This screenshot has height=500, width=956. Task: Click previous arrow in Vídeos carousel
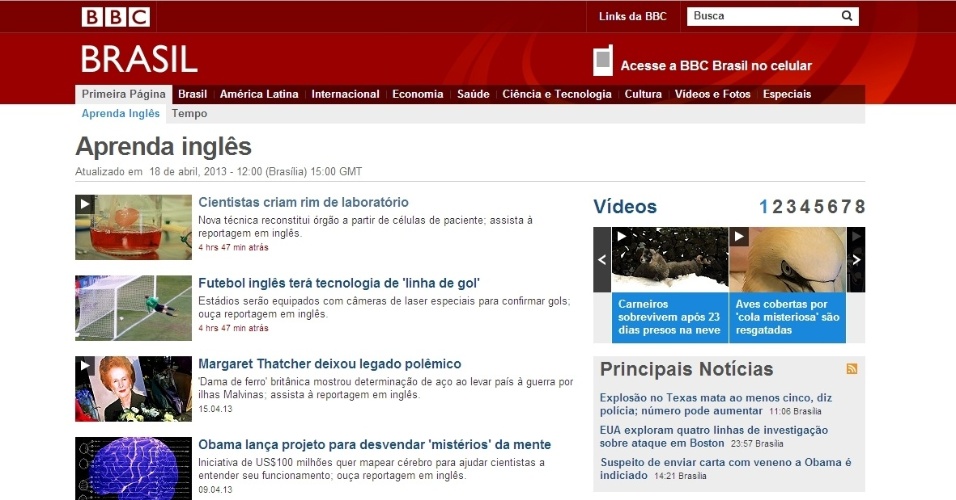point(602,260)
